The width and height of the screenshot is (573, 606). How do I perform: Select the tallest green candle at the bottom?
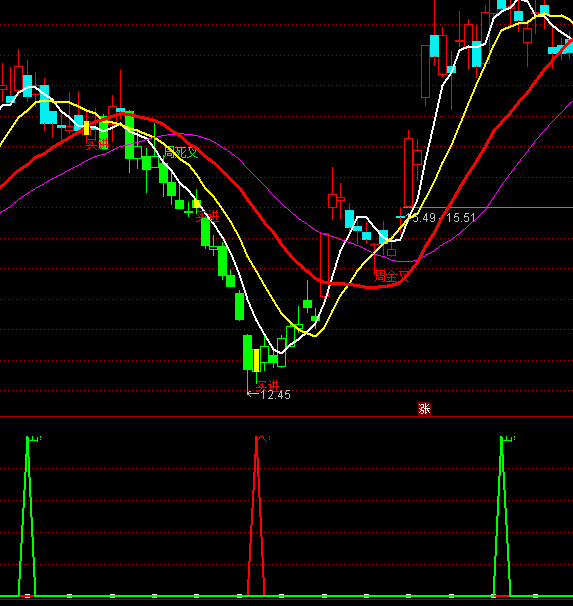(x=247, y=352)
